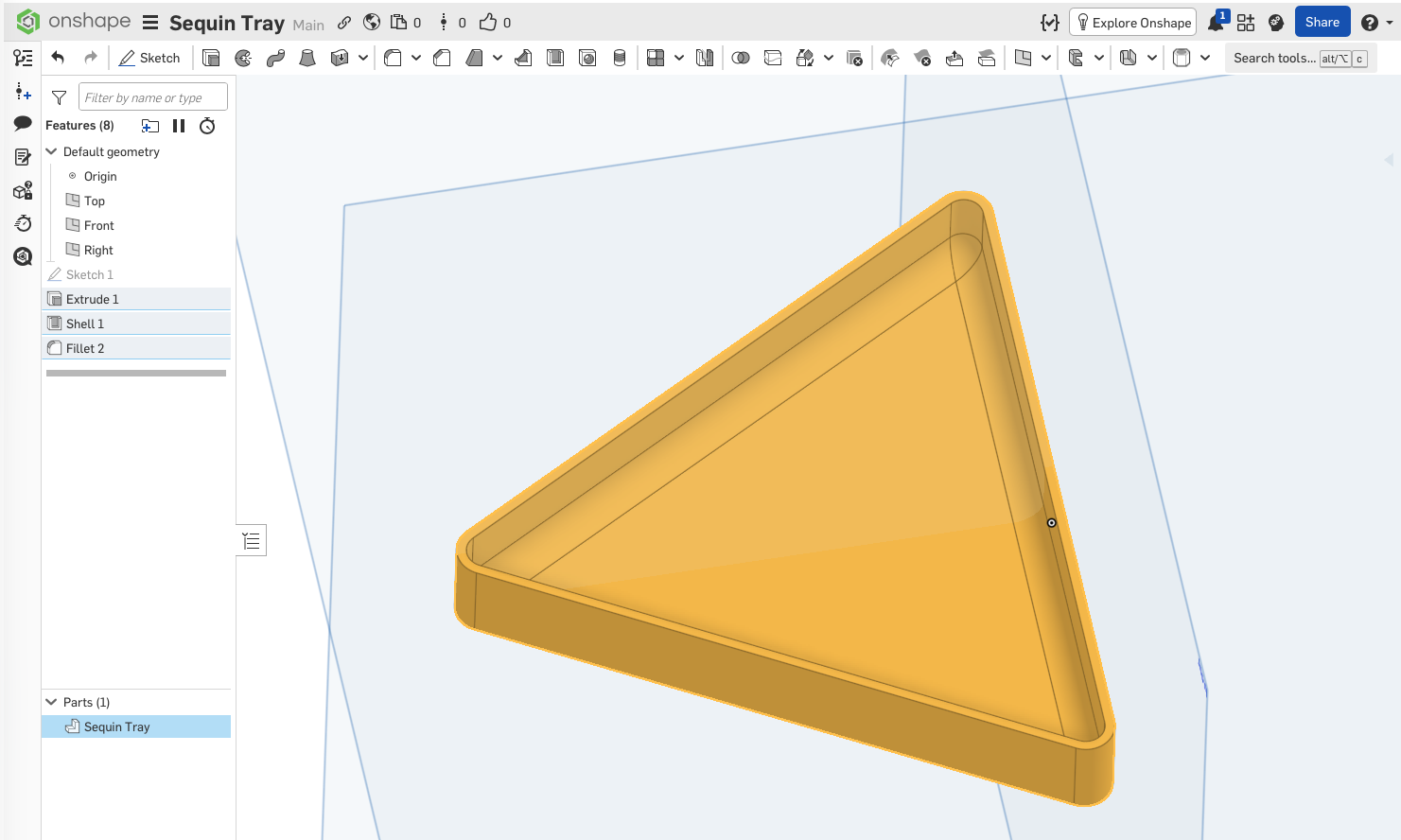1401x840 pixels.
Task: Focus the Filter by name or type field
Action: (x=153, y=97)
